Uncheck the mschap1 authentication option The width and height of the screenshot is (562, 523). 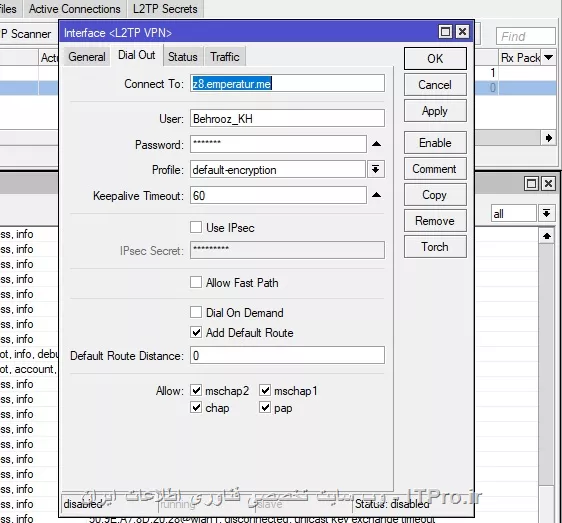tap(265, 390)
